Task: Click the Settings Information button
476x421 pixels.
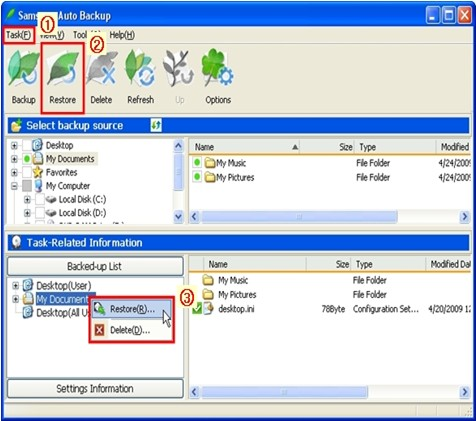Action: click(95, 389)
